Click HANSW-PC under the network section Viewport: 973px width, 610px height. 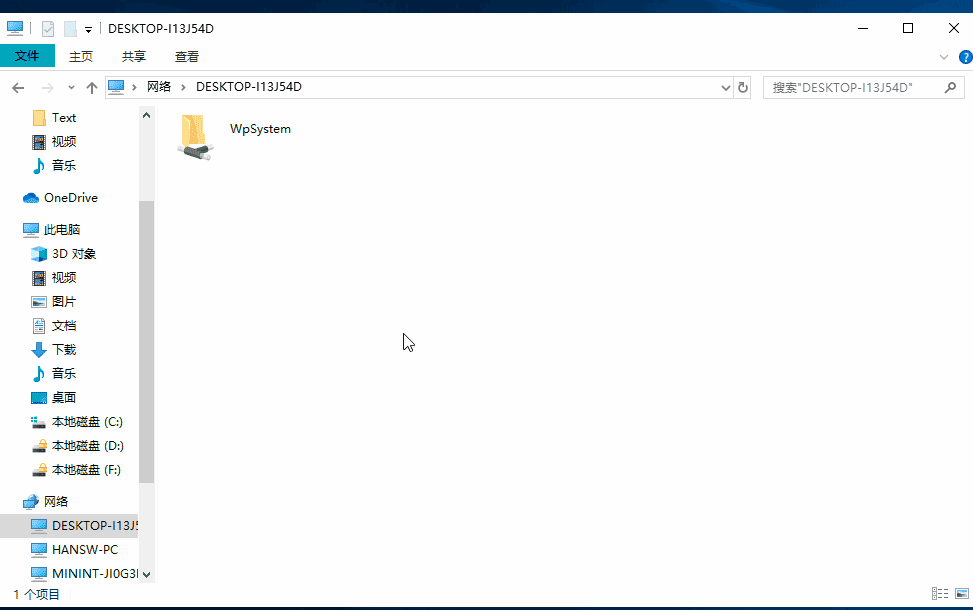[x=84, y=549]
